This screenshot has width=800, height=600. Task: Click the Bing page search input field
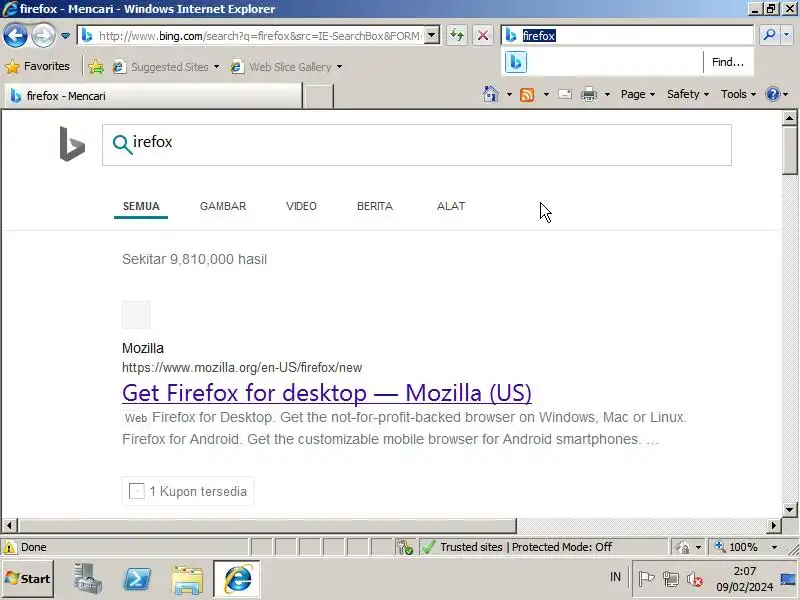[417, 145]
